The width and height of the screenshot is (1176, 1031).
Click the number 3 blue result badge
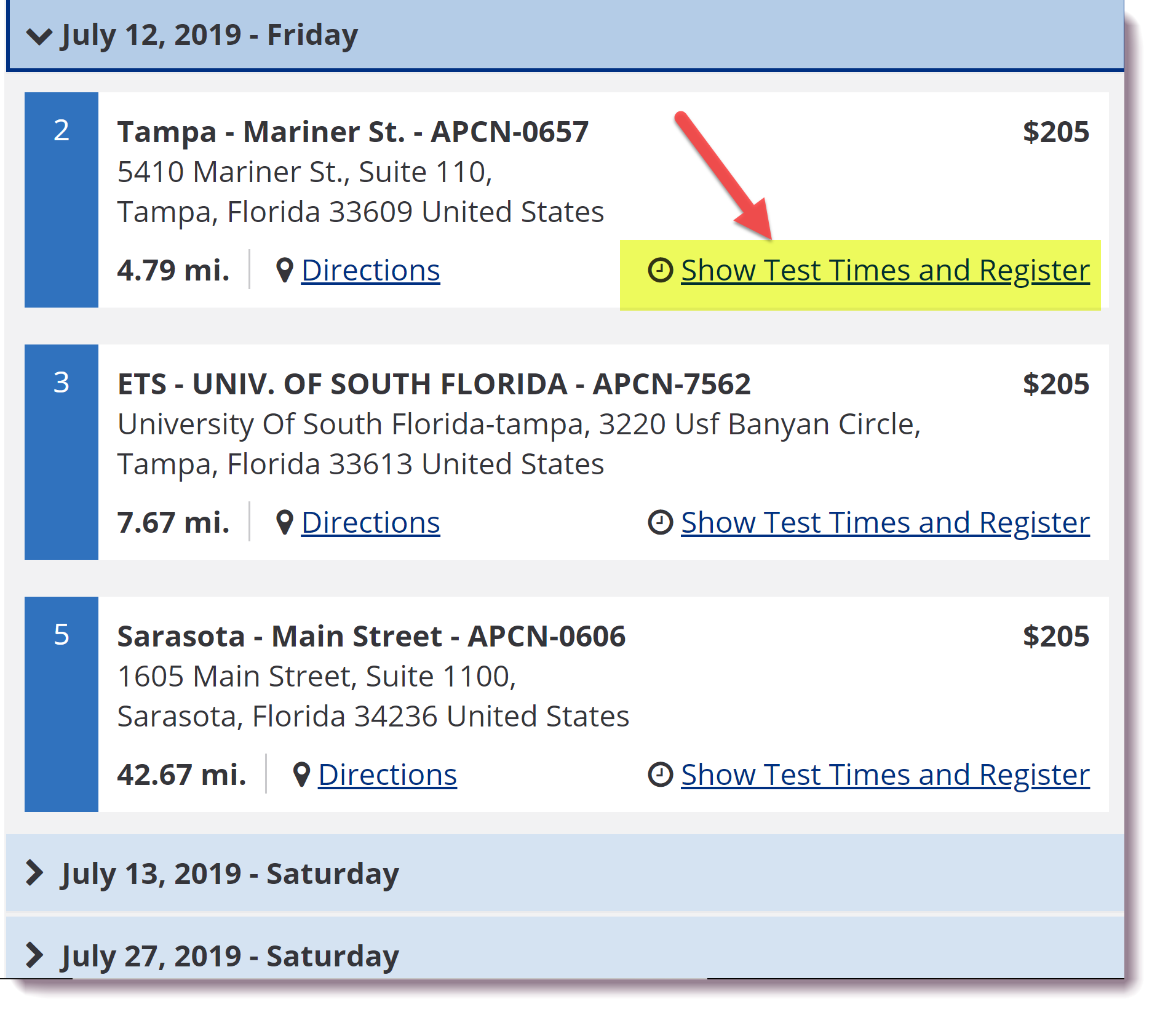(x=62, y=452)
